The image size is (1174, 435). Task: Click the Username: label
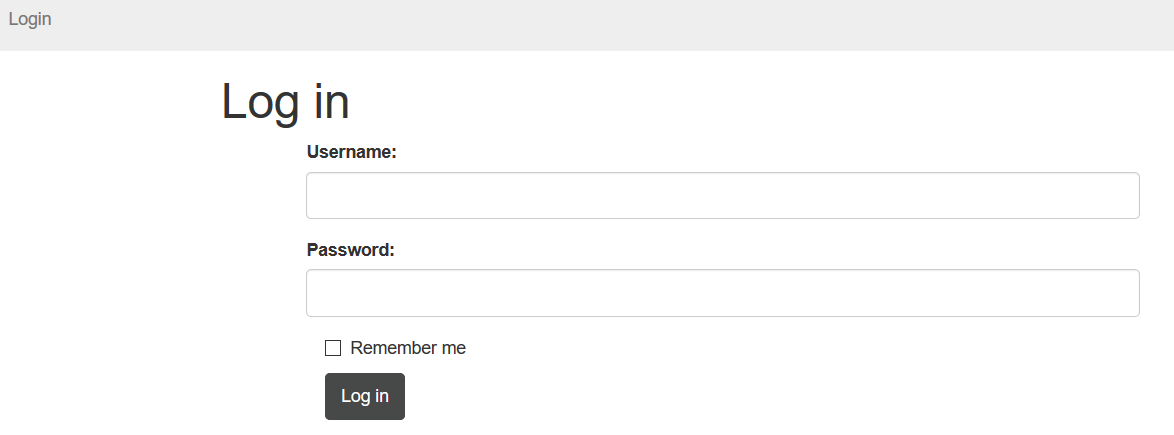tap(352, 152)
